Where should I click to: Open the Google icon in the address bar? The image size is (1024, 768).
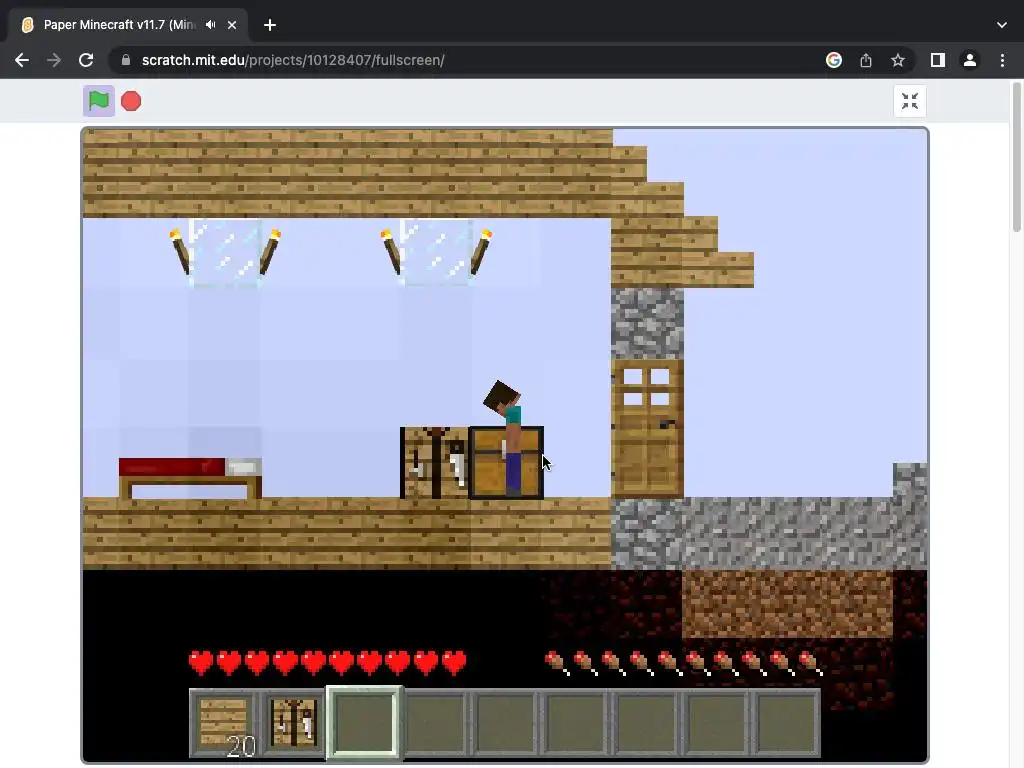[834, 60]
